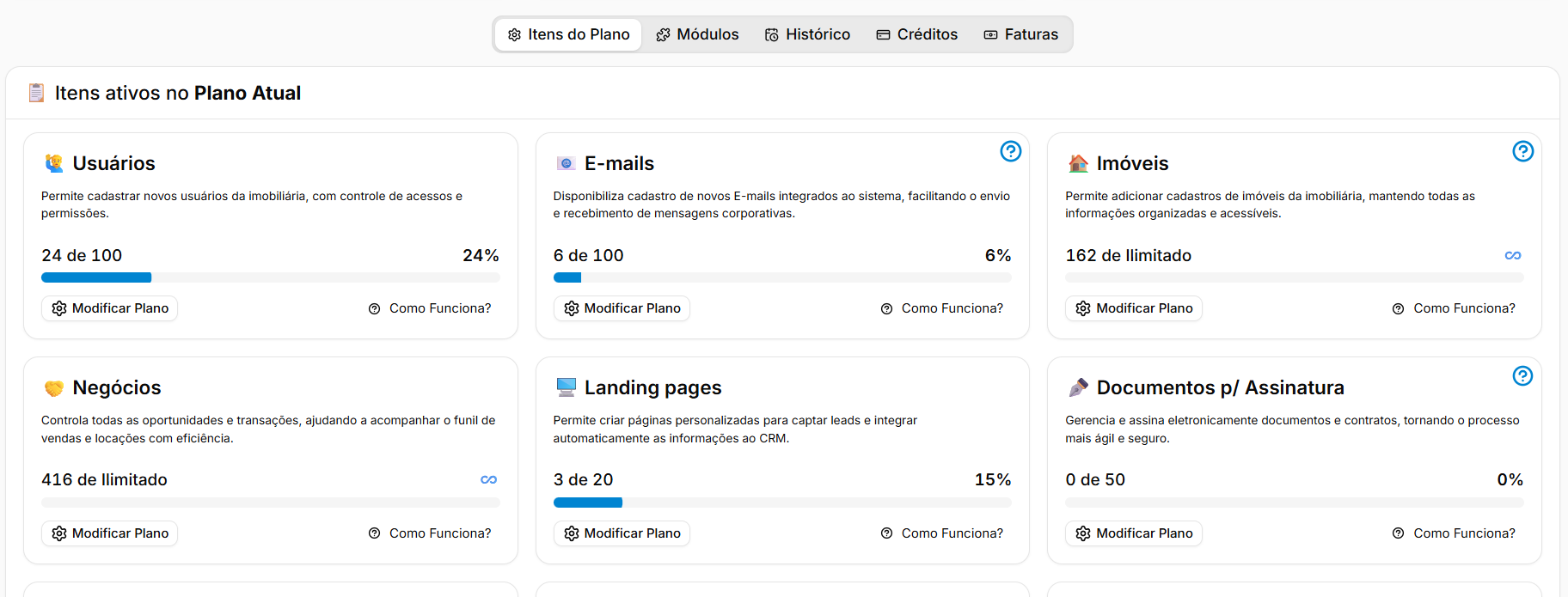1568x597 pixels.
Task: Select the Créditos tab
Action: tap(916, 34)
